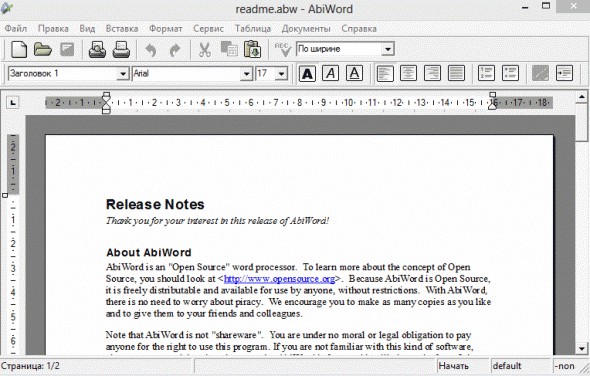
Task: Create a new document with the blank page icon
Action: 19,49
